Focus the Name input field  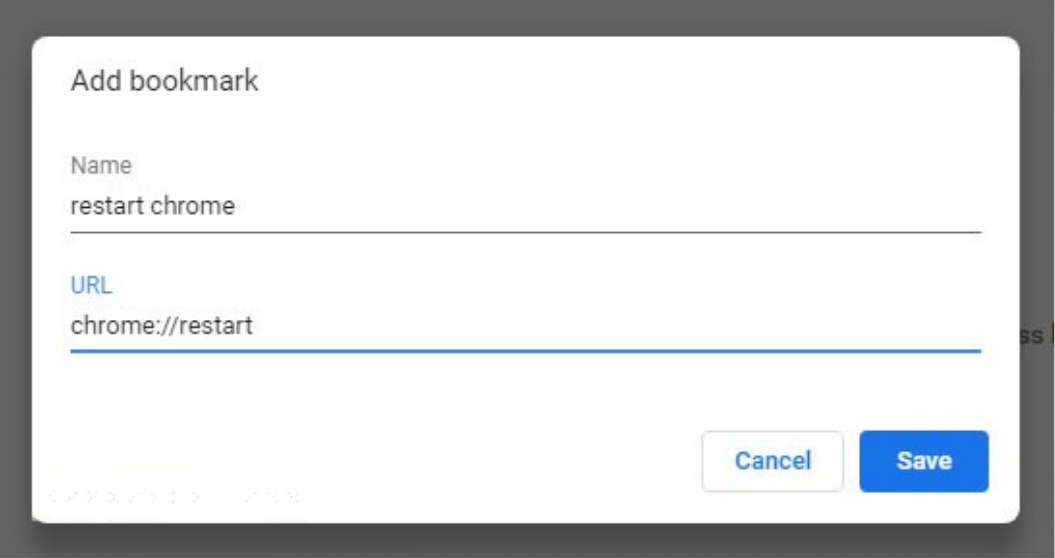(x=525, y=207)
